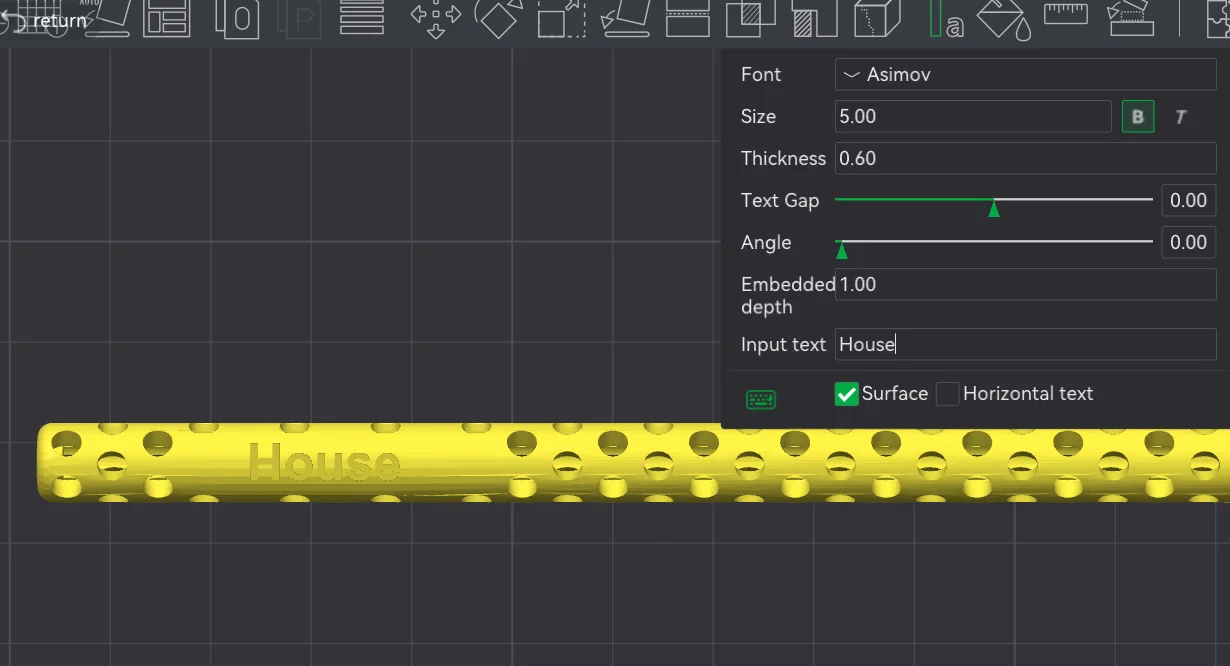Click the Thickness field showing 0.60
Viewport: 1230px width, 666px height.
point(1025,158)
